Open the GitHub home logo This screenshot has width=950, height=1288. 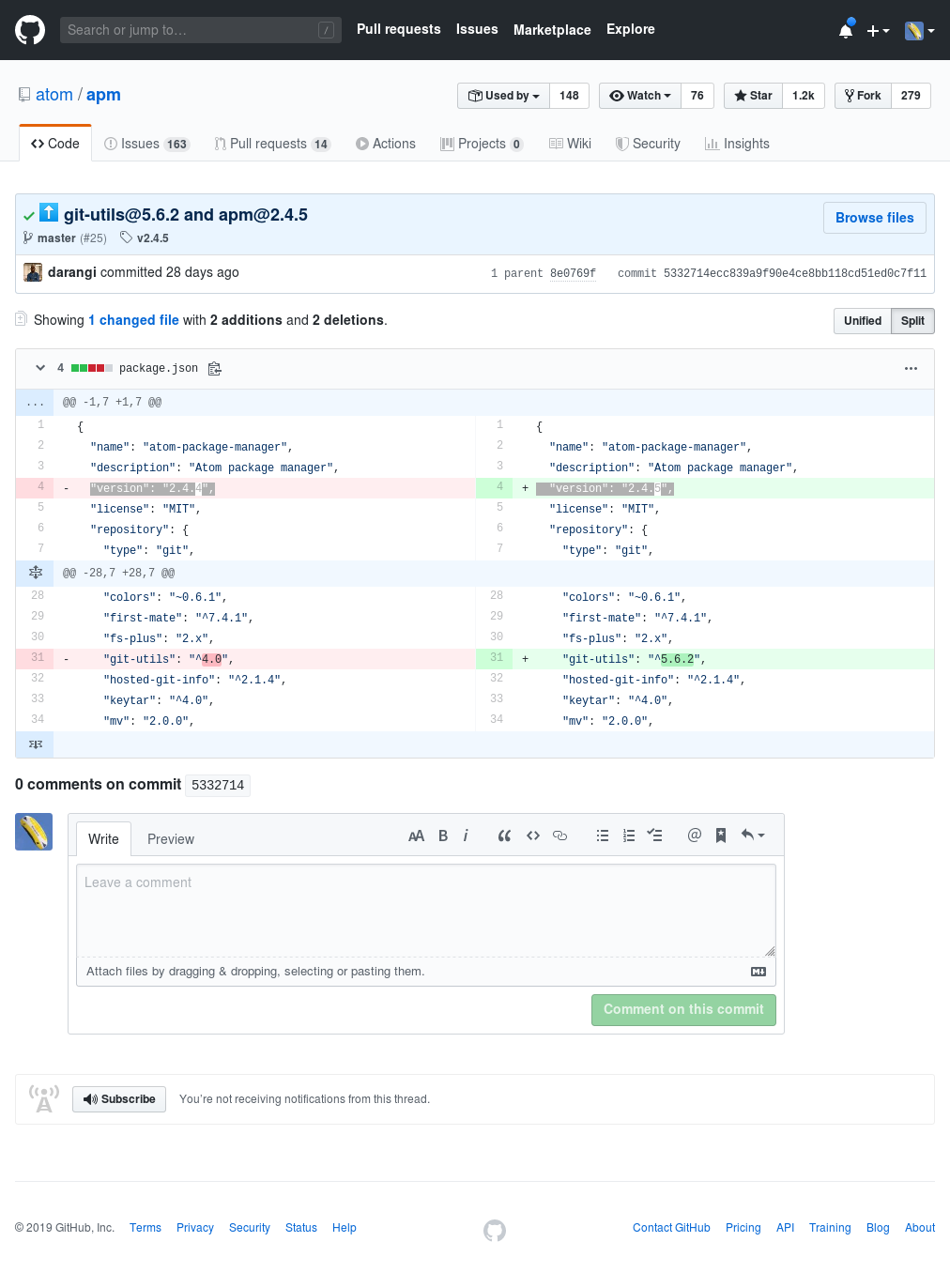click(x=30, y=30)
